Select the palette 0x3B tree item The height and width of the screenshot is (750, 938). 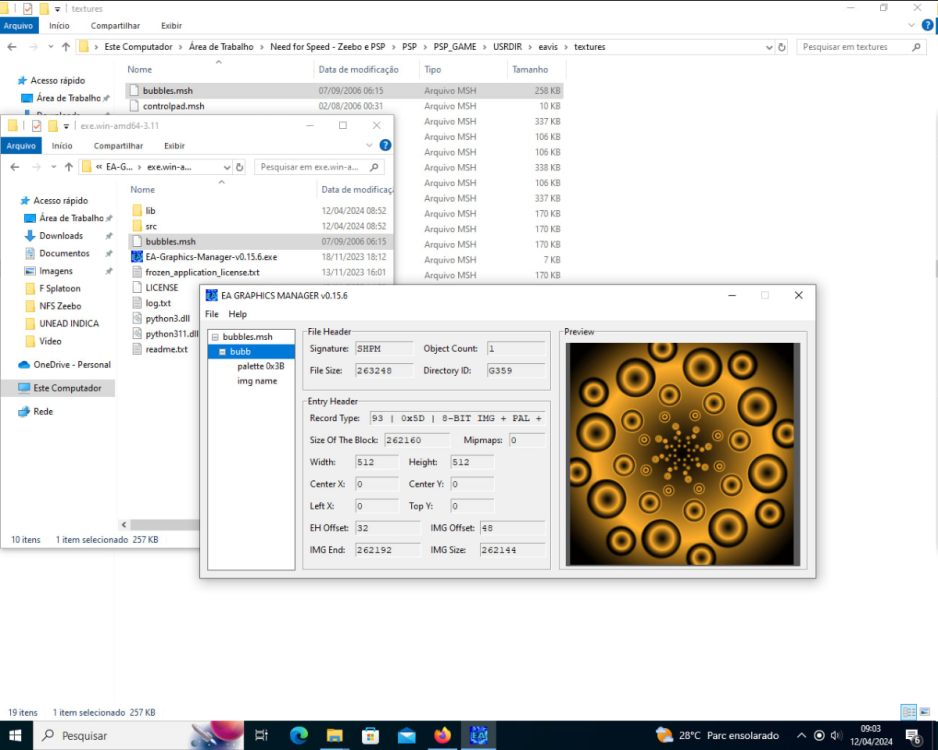260,366
